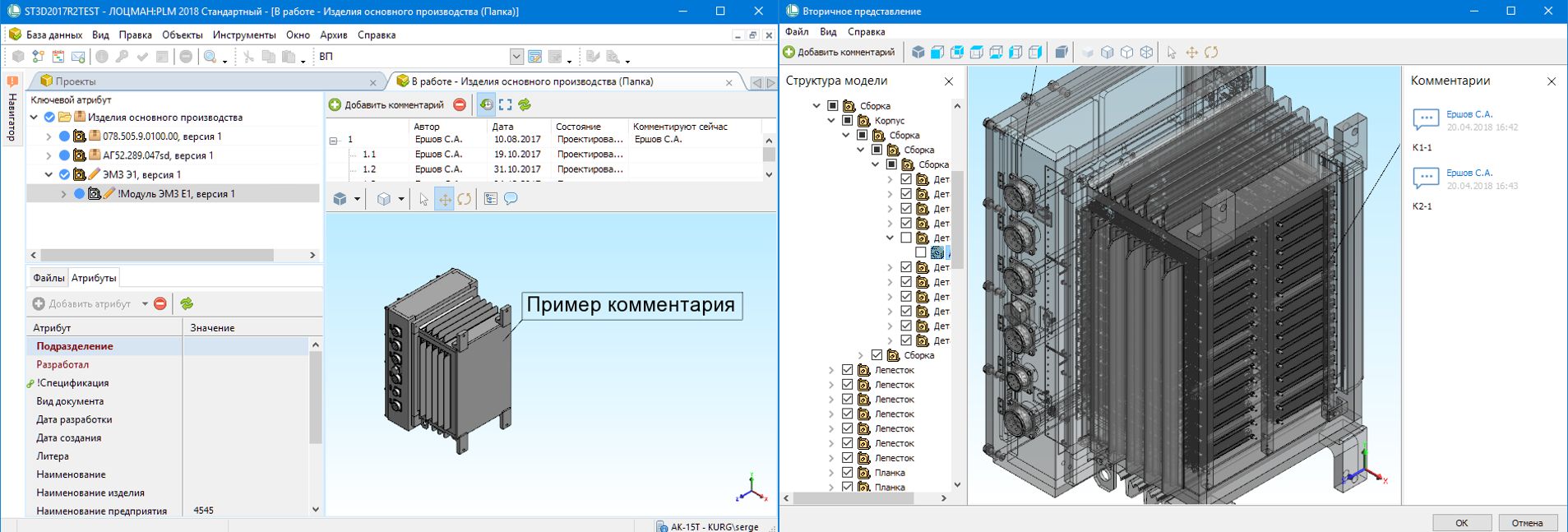Activate the rotate tool in the left viewer
This screenshot has width=1568, height=532.
click(465, 199)
